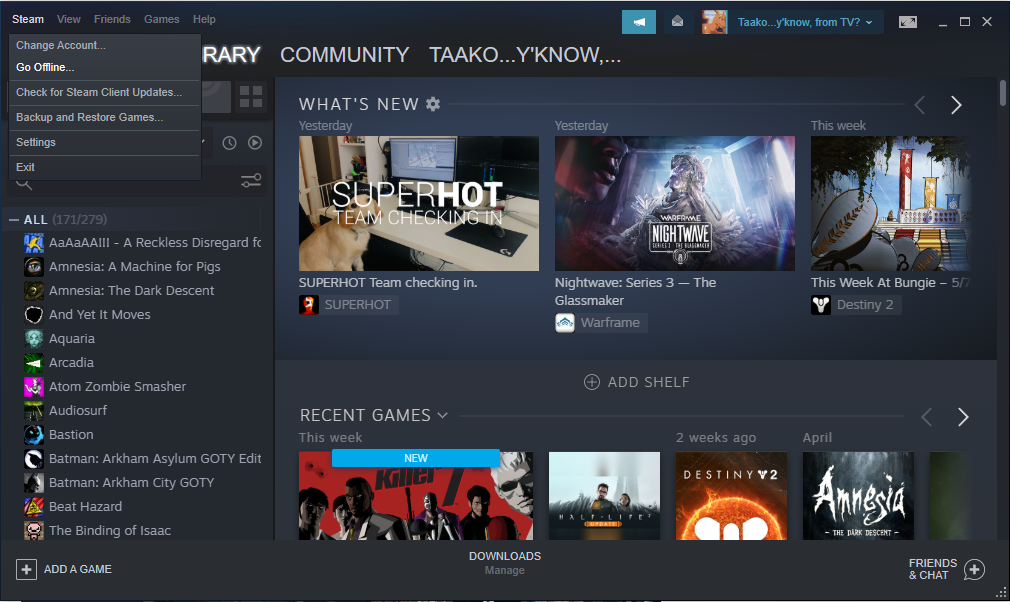The image size is (1010, 602).
Task: Expand the Recent Games shelf dropdown
Action: [x=443, y=415]
